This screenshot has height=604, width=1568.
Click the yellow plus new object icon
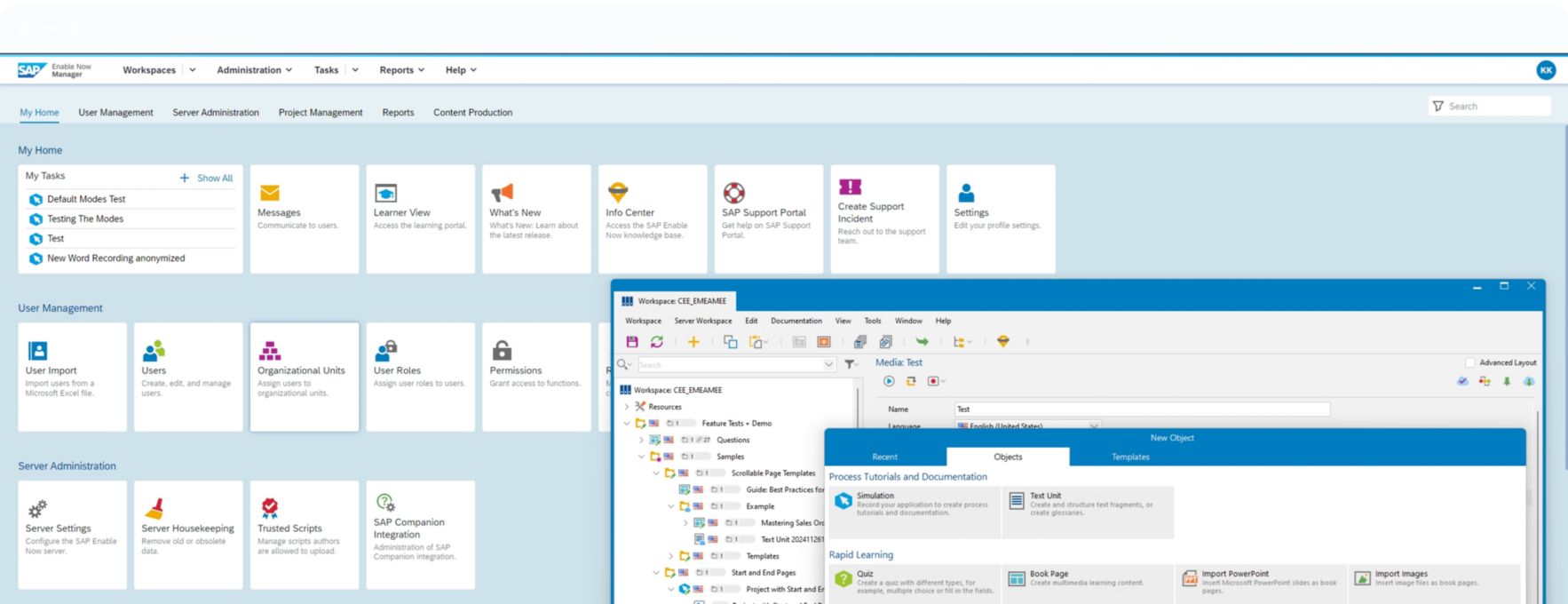693,342
